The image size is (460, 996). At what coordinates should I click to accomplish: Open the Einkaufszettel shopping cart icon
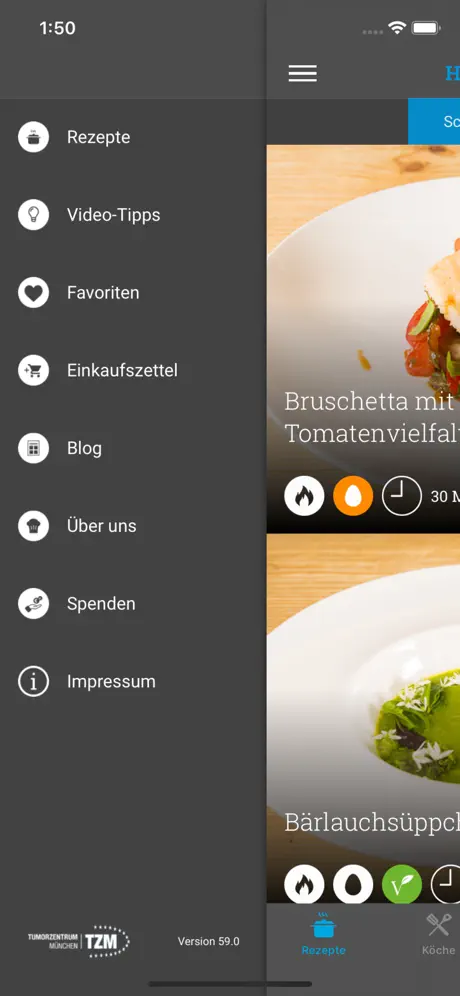click(x=33, y=370)
